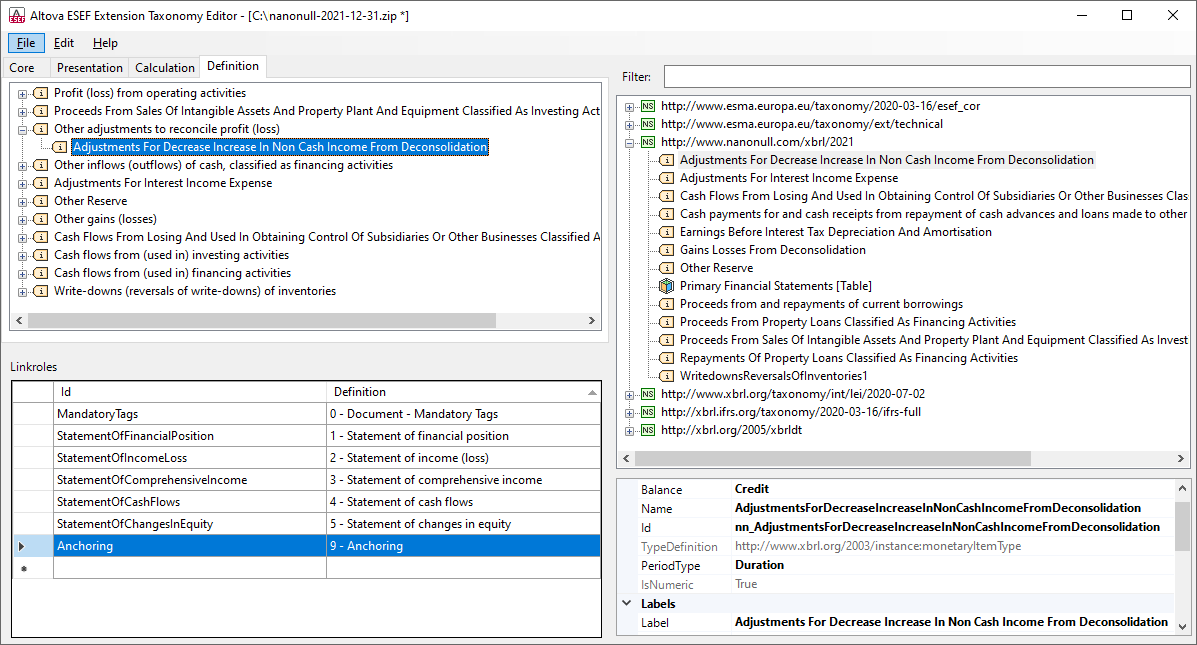
Task: Expand the xbrl.org/2005/xbrldt namespace node
Action: (629, 431)
